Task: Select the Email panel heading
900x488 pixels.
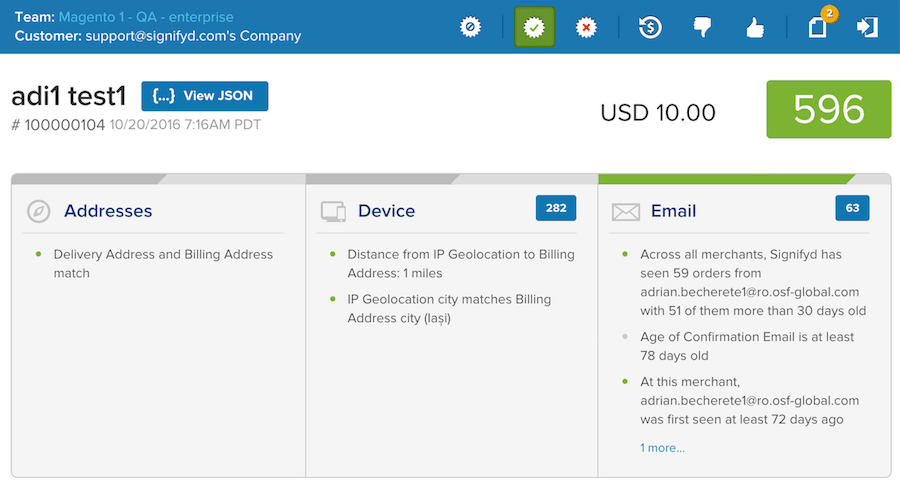Action: (x=673, y=211)
